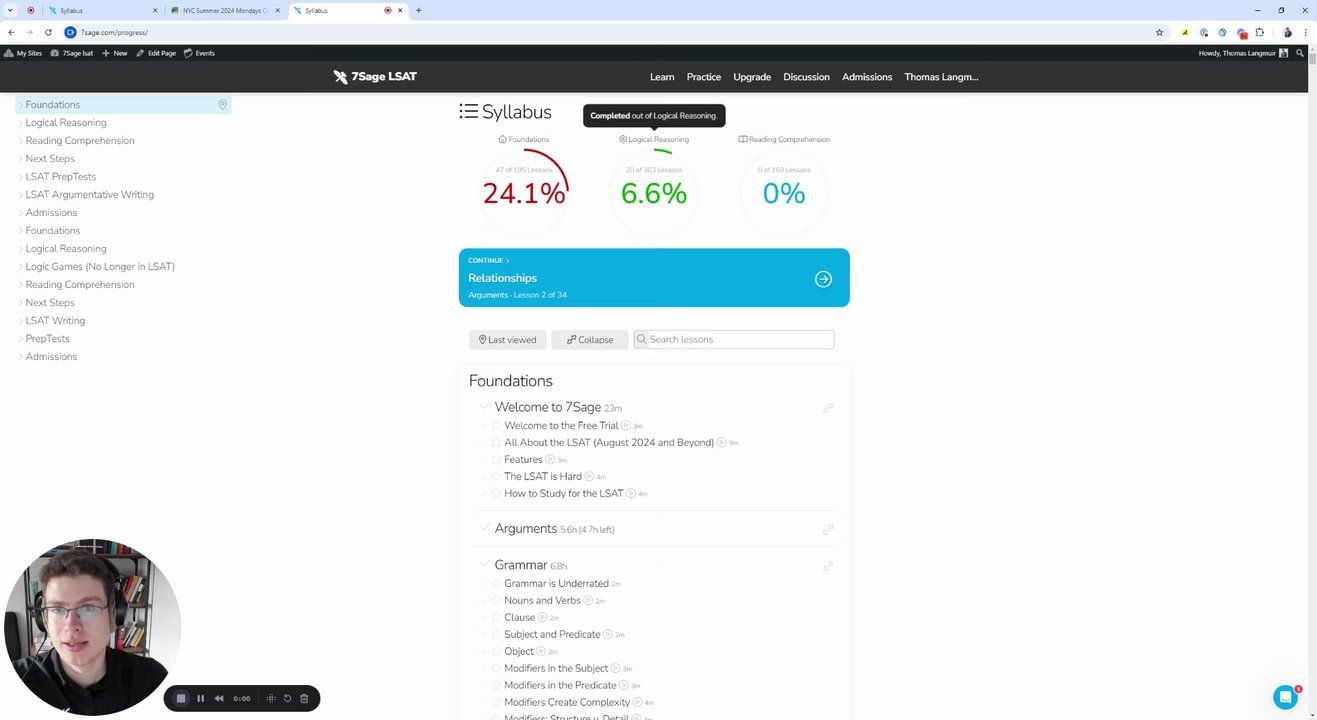Screen dimensions: 1317x720
Task: Switch to NYC Summer 2024 Mondays tab
Action: click(225, 10)
